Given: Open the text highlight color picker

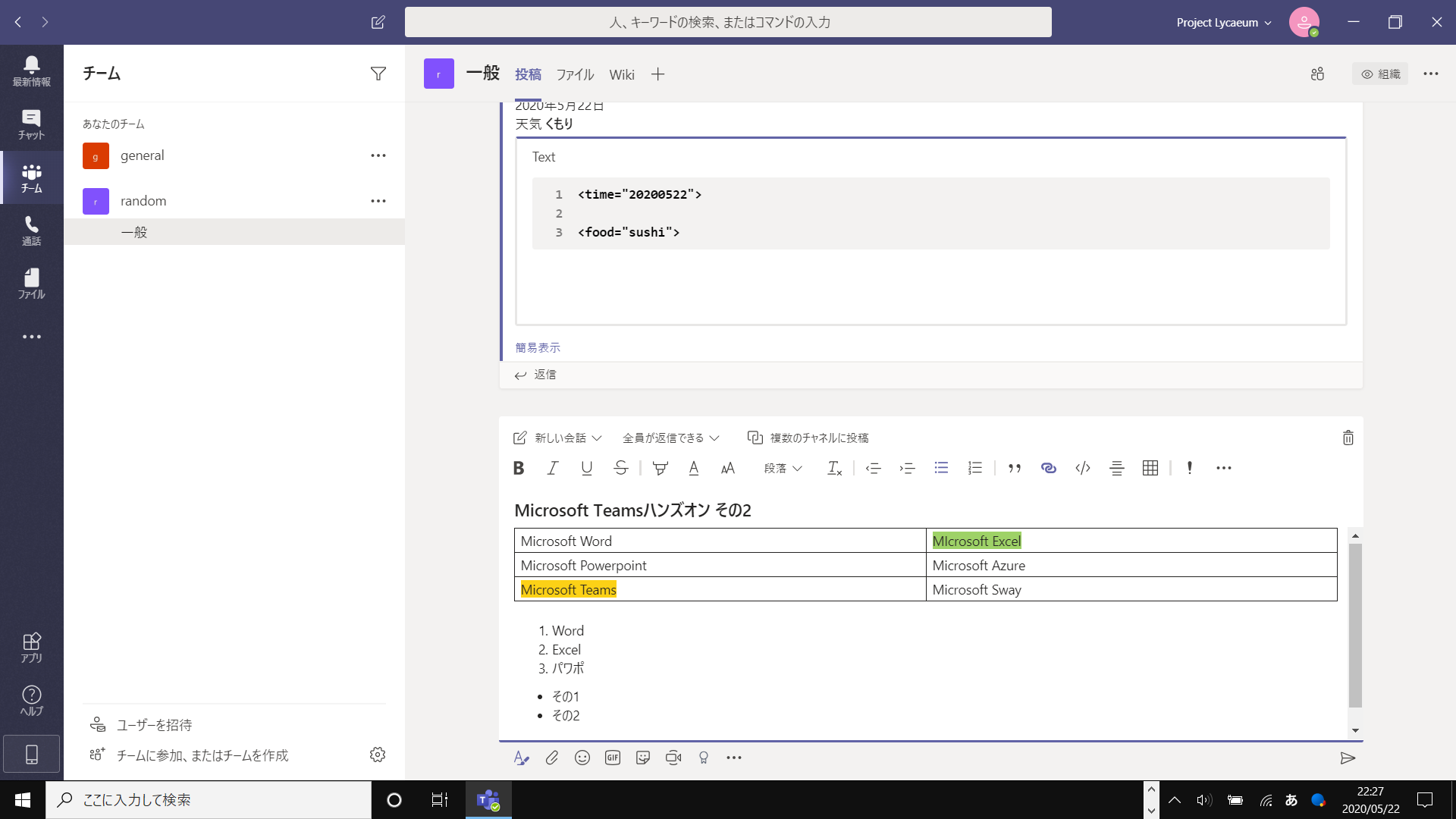Looking at the screenshot, I should 660,468.
